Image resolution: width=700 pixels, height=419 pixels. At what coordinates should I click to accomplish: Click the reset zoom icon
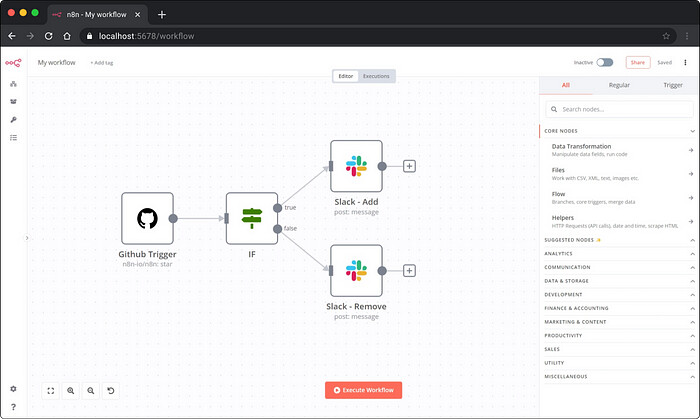(111, 391)
